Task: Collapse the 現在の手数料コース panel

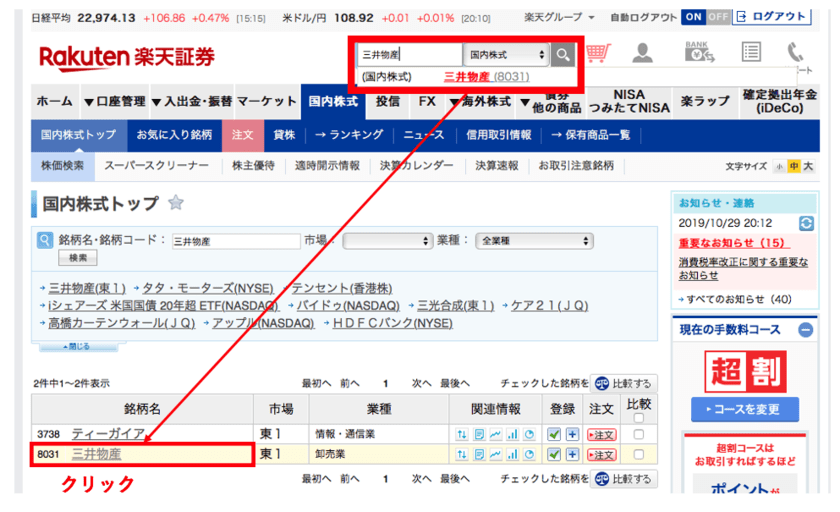Action: pyautogui.click(x=805, y=330)
